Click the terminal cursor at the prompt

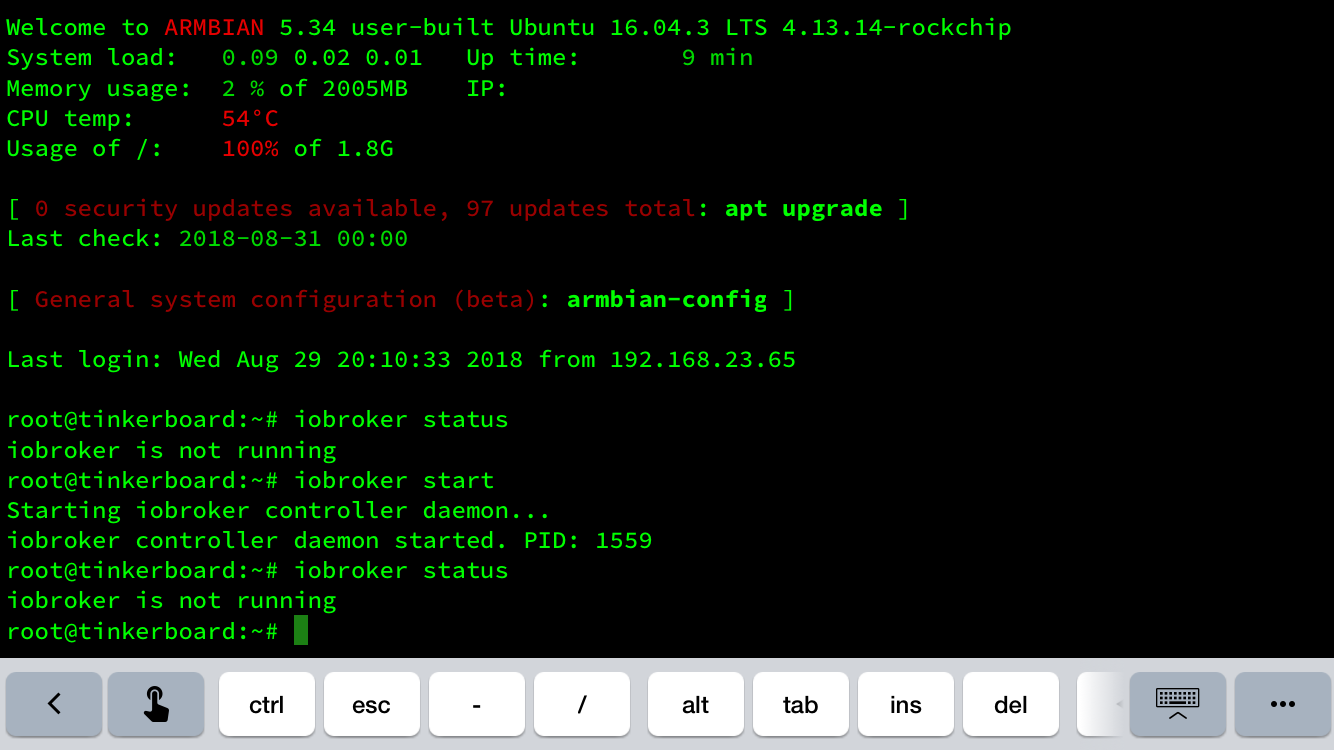coord(301,631)
